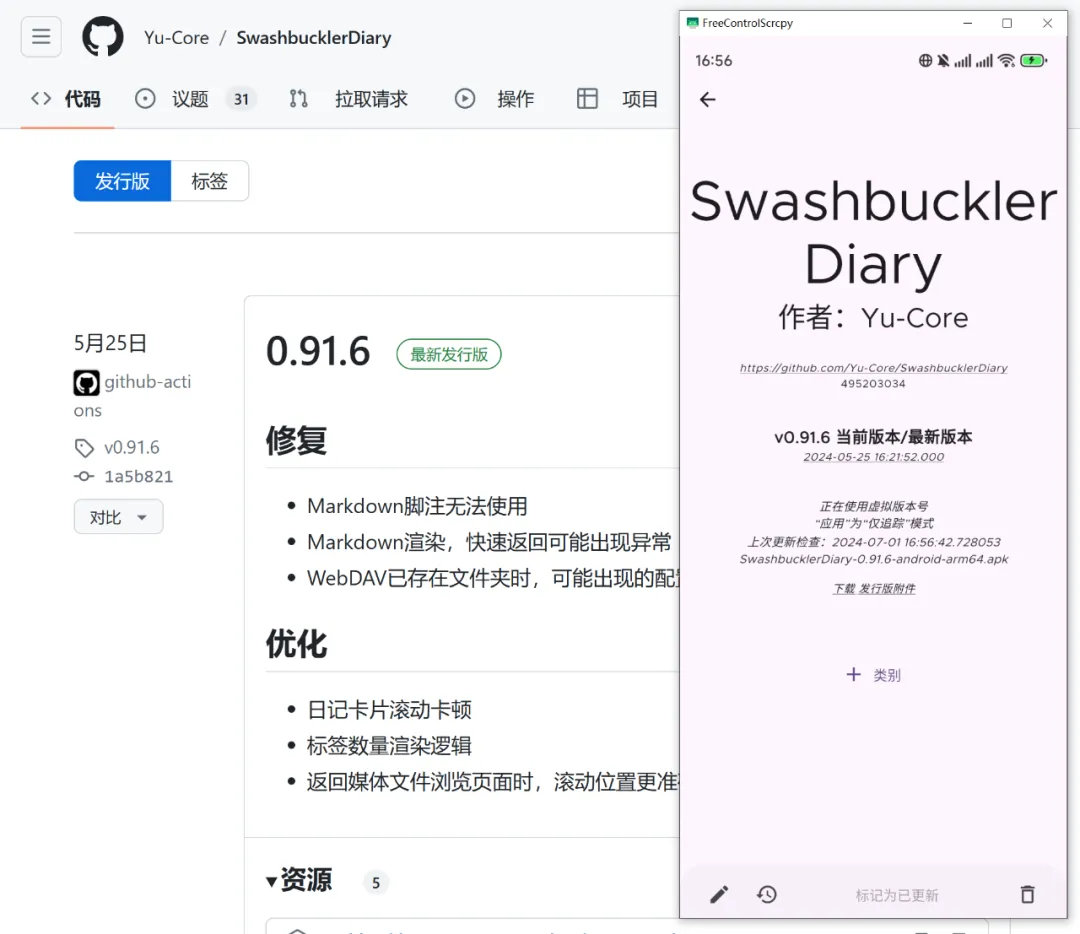Open the 对比 compare dropdown
Screen dimensions: 1080x934
pyautogui.click(x=118, y=517)
